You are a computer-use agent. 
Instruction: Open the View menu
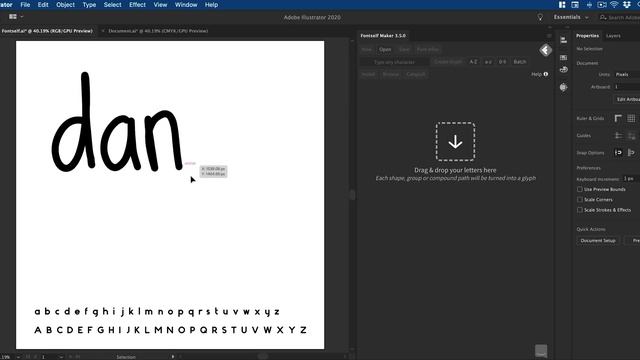[x=160, y=5]
